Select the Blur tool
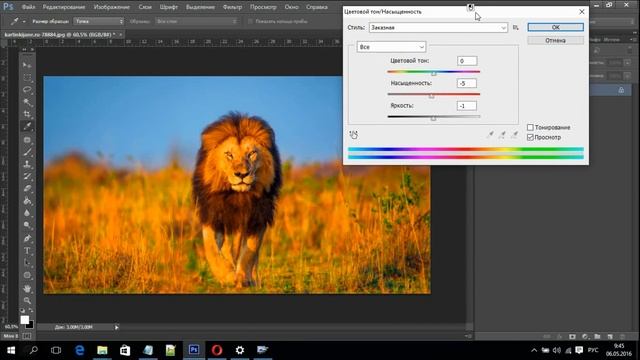The height and width of the screenshot is (360, 640). pyautogui.click(x=27, y=213)
